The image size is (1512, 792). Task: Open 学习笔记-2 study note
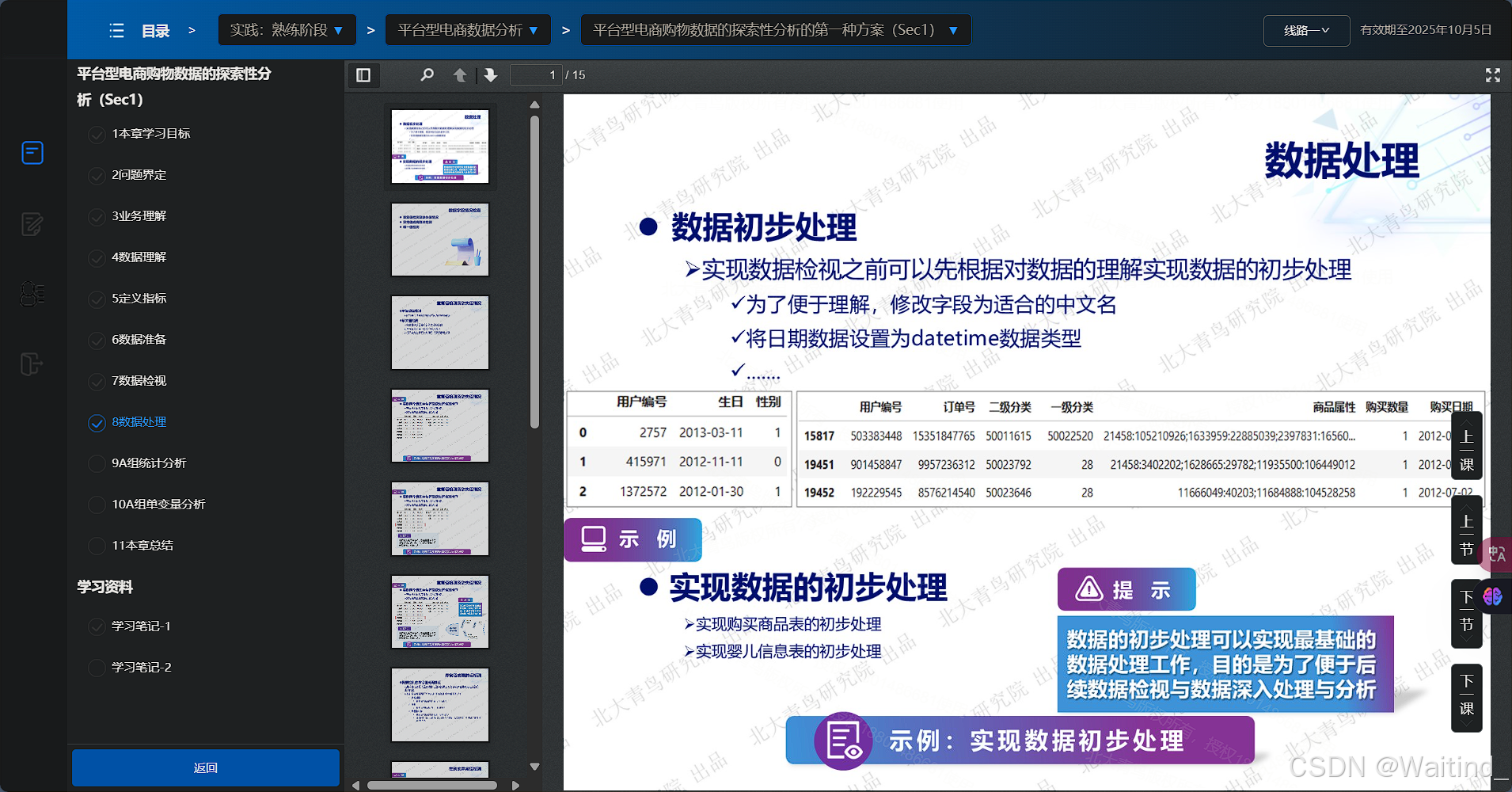(x=142, y=667)
